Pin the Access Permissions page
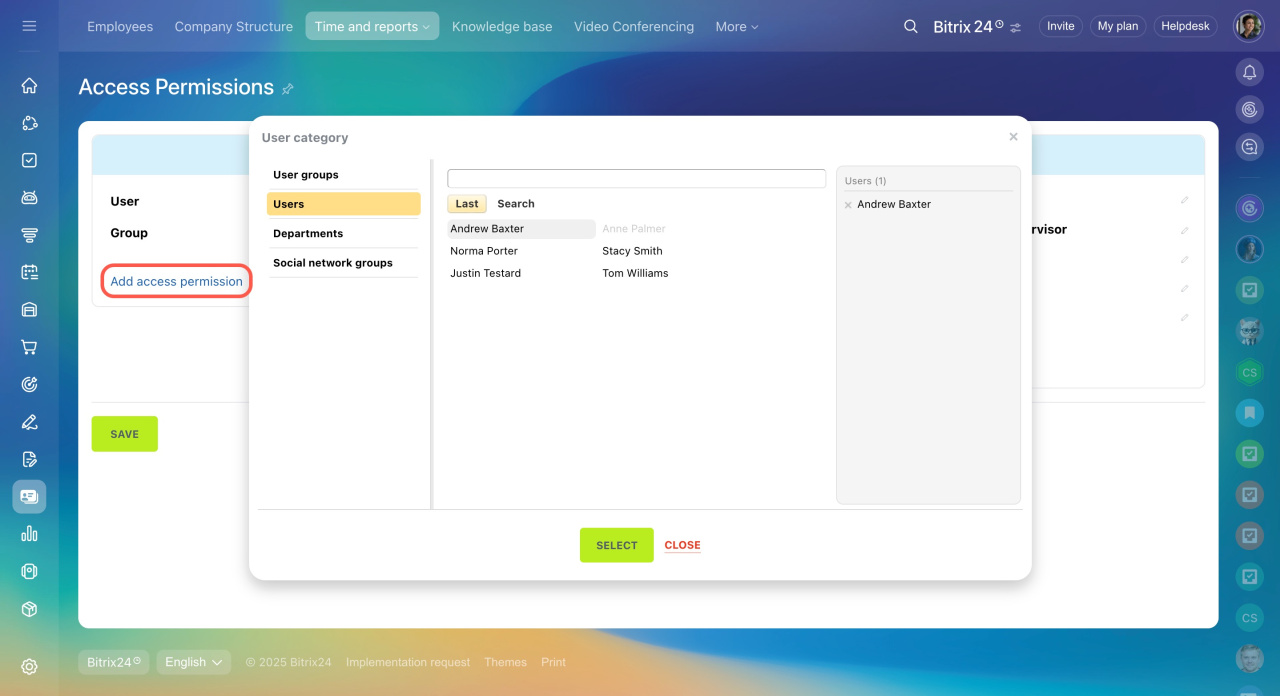 [x=288, y=89]
